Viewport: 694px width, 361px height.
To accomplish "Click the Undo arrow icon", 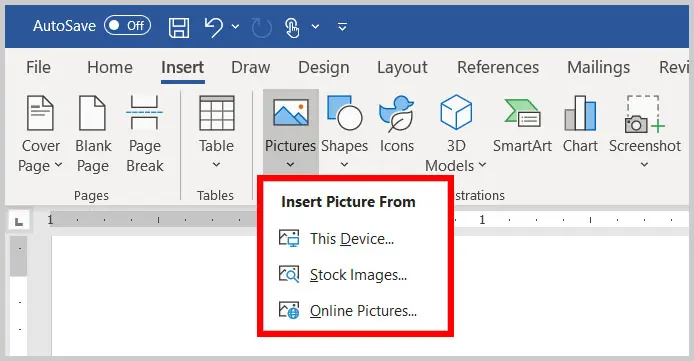I will tap(214, 27).
